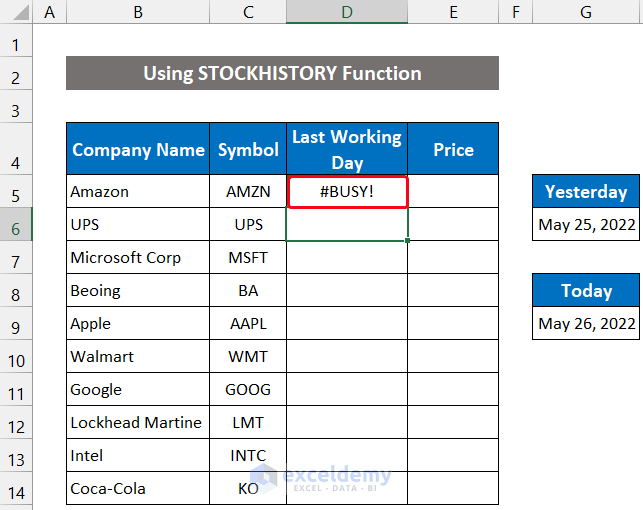Select the Price header cell
Screen dimensions: 643x510
[453, 150]
